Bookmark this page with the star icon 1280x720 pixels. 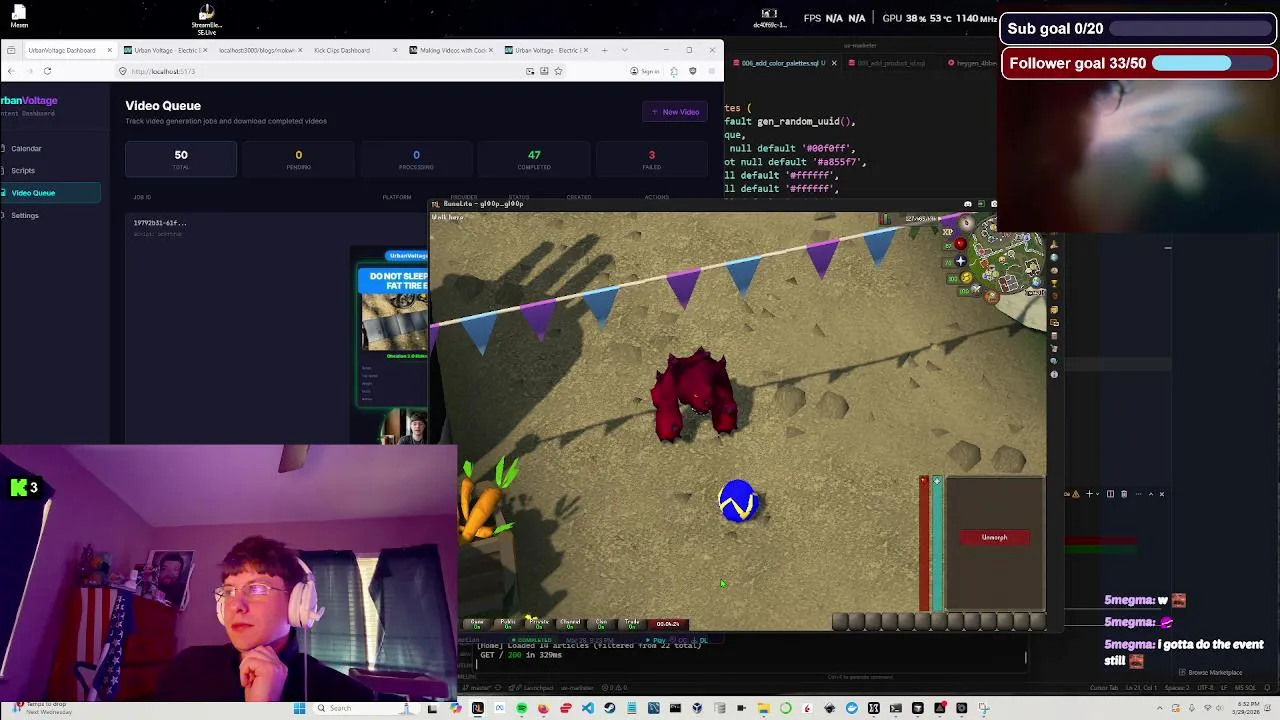pos(558,71)
